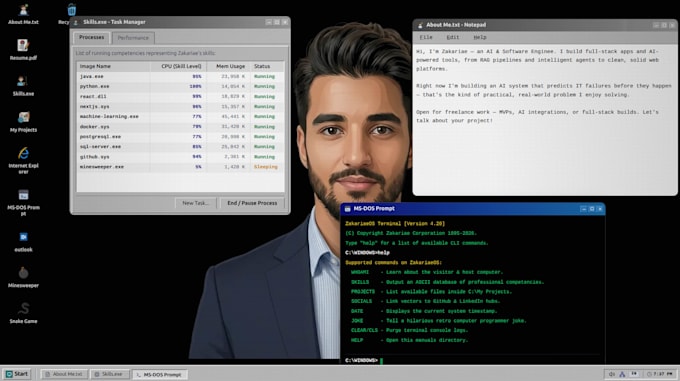Select the python.exe process row
Image resolution: width=680 pixels, height=381 pixels.
(180, 87)
